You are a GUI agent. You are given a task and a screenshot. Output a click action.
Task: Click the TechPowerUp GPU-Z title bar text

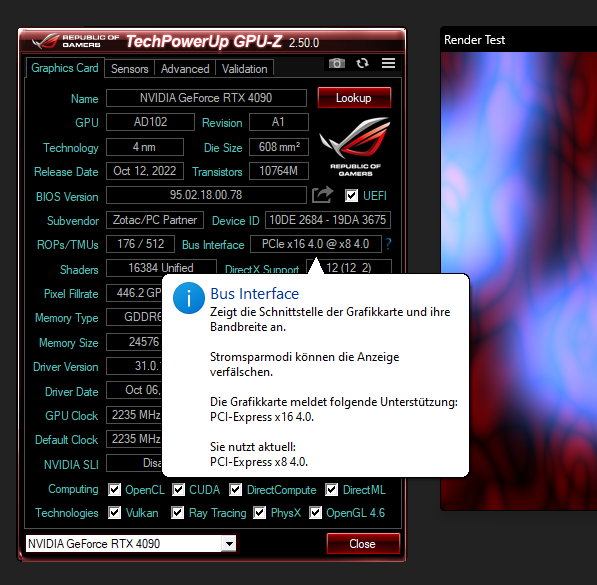click(x=204, y=42)
